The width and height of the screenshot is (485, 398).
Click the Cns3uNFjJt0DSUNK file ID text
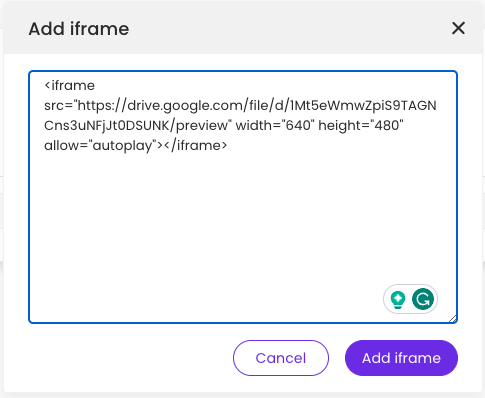coord(107,126)
